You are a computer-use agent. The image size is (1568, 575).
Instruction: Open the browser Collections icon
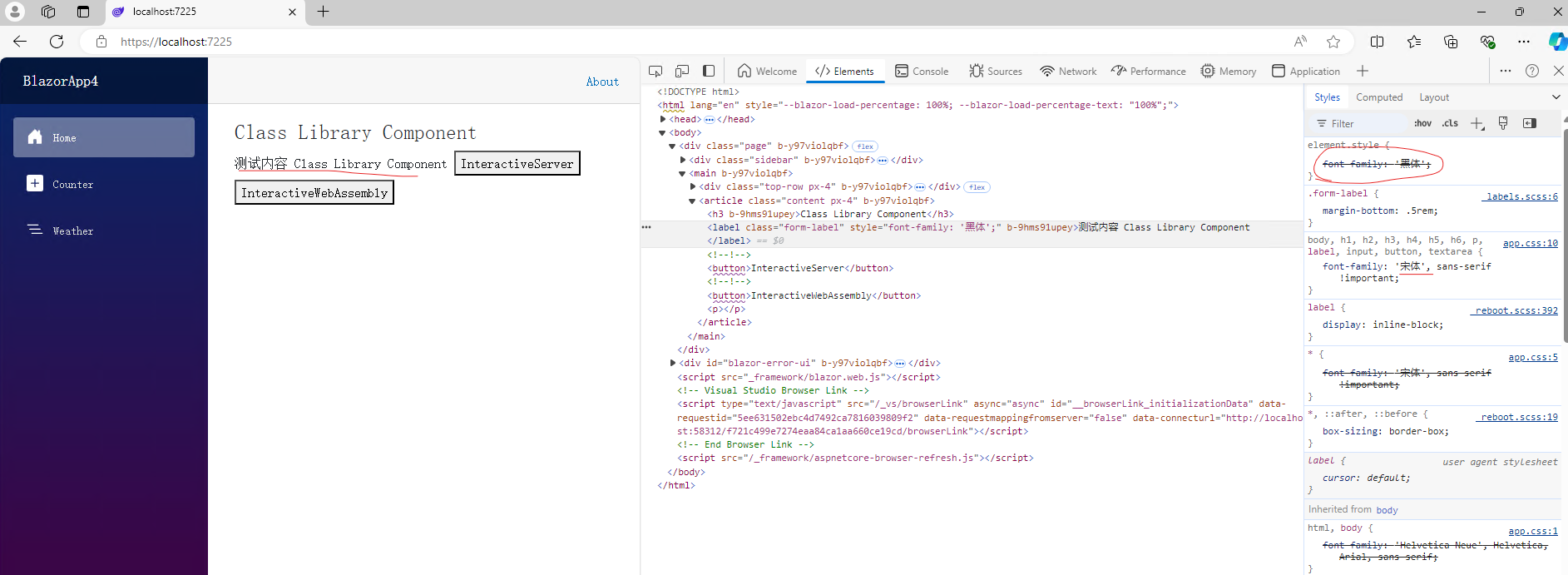point(1451,42)
